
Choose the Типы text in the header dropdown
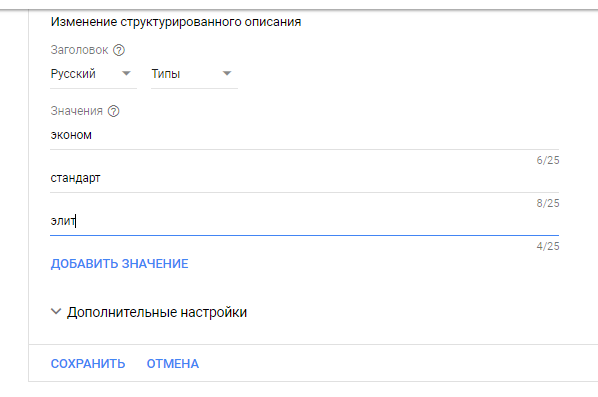click(166, 74)
